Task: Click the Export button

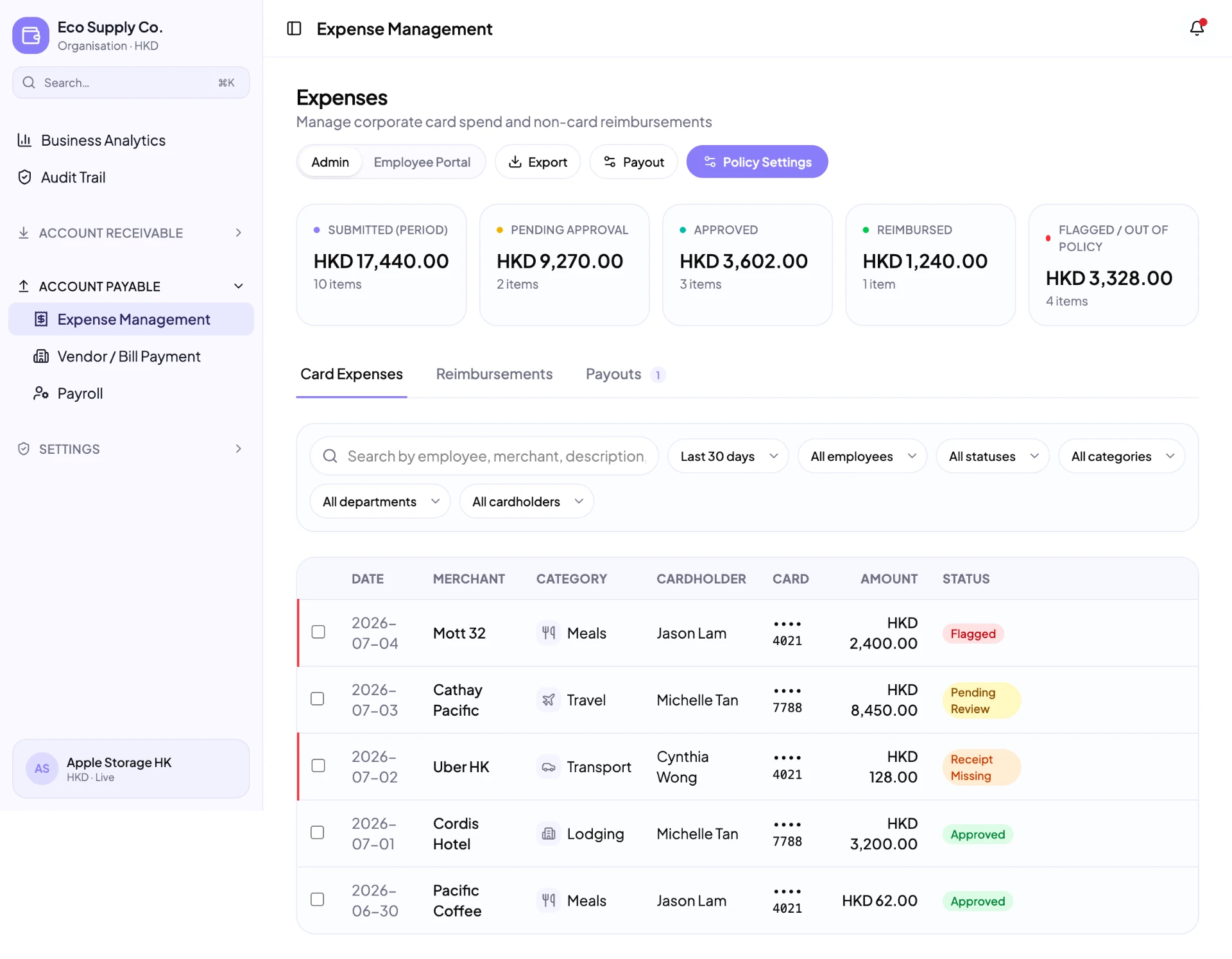Action: coord(538,162)
